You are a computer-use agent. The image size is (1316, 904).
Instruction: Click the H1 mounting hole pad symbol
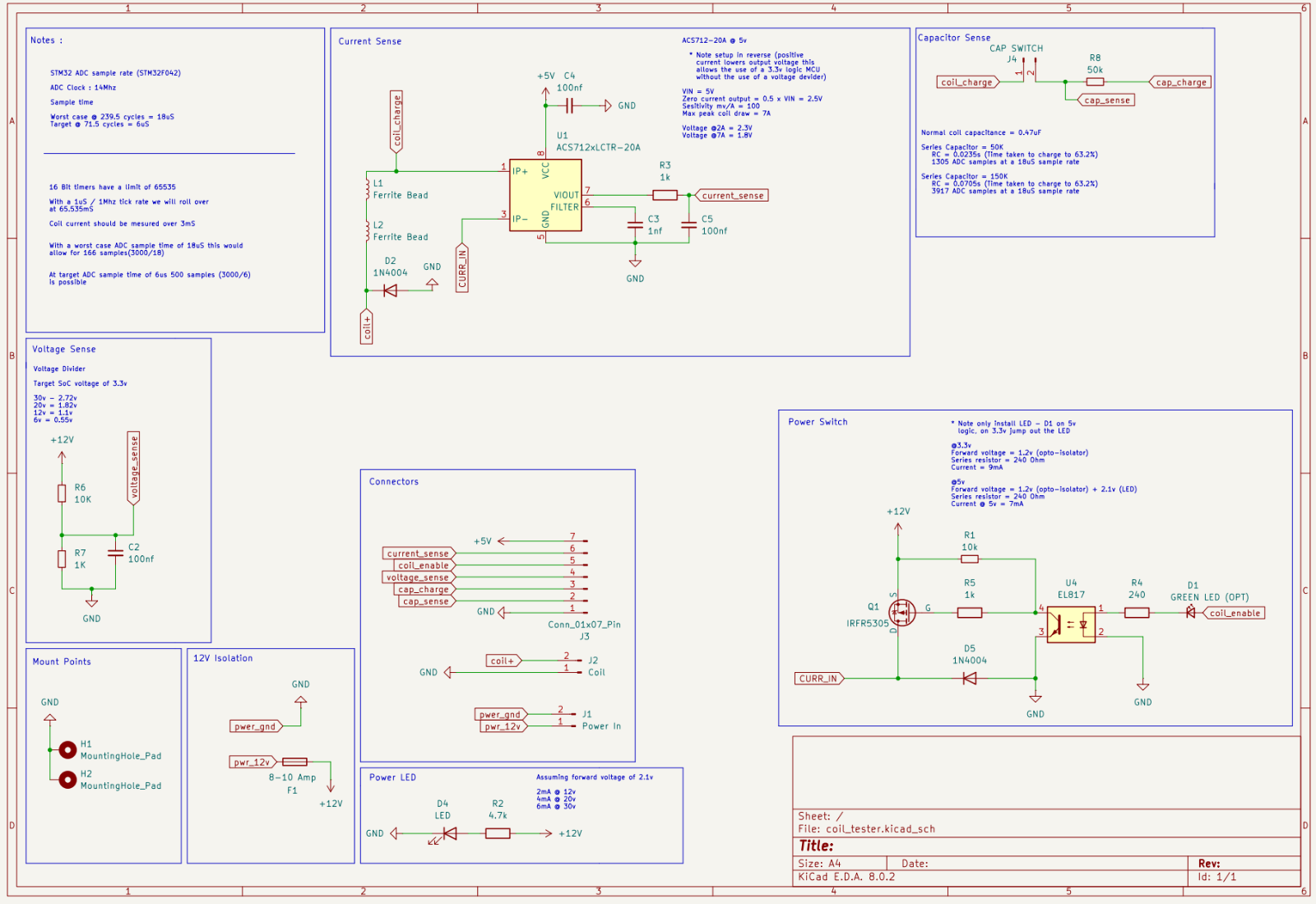click(67, 750)
